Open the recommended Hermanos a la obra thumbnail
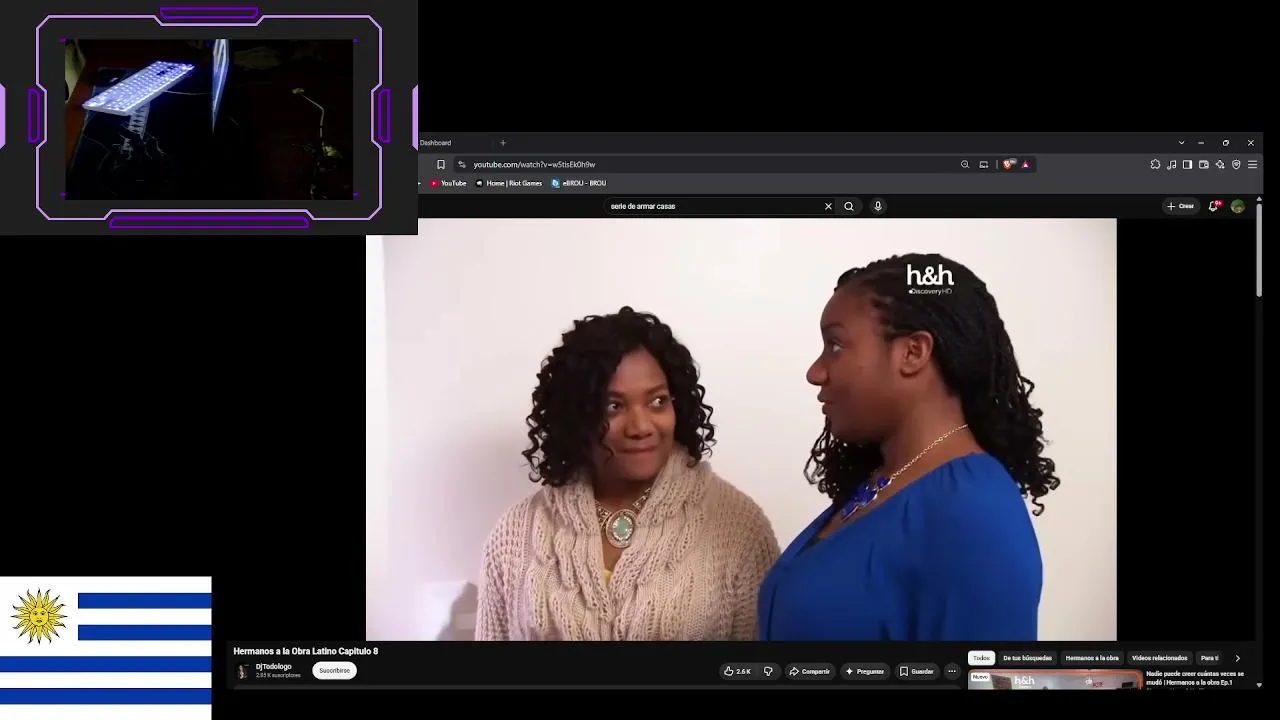This screenshot has width=1280, height=720. (1055, 681)
